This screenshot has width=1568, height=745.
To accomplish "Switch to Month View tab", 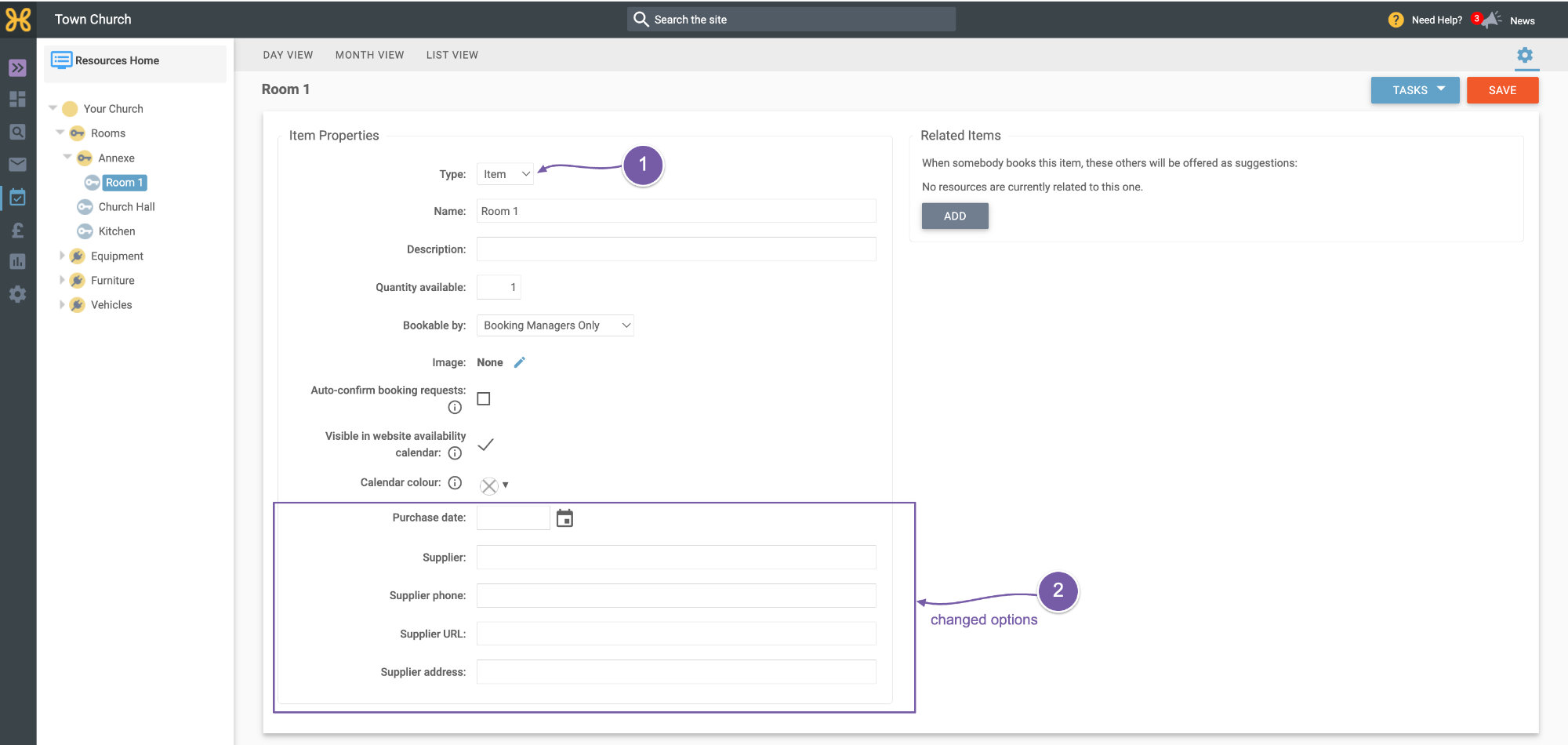I will tap(369, 55).
